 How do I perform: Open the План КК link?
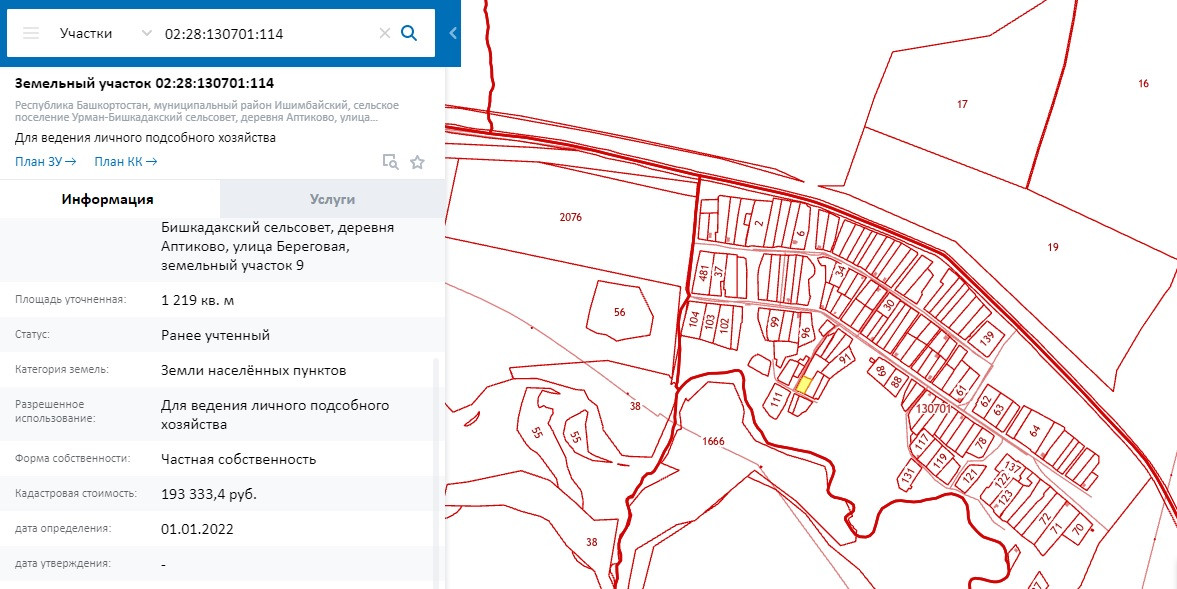coord(125,161)
